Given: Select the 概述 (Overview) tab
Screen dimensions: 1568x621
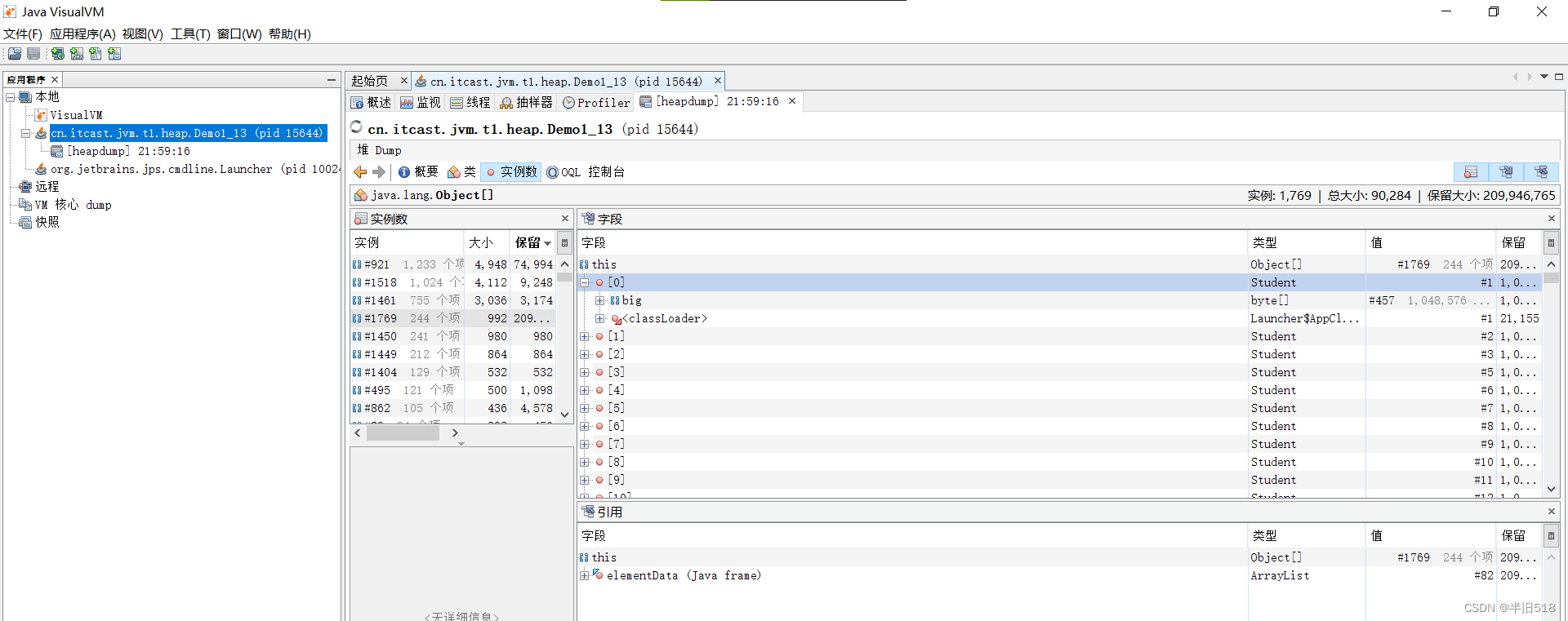Looking at the screenshot, I should point(372,103).
